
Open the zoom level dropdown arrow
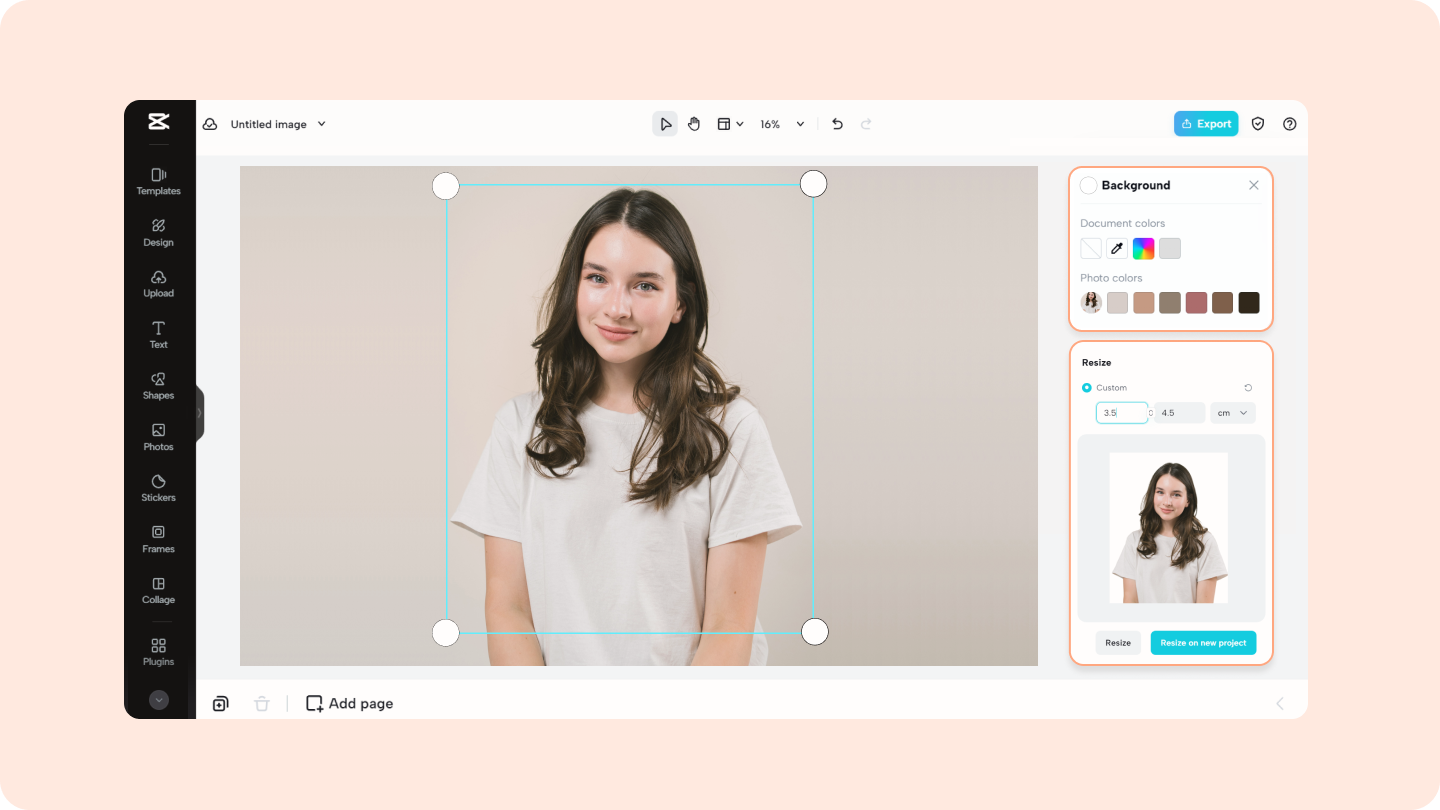coord(800,124)
